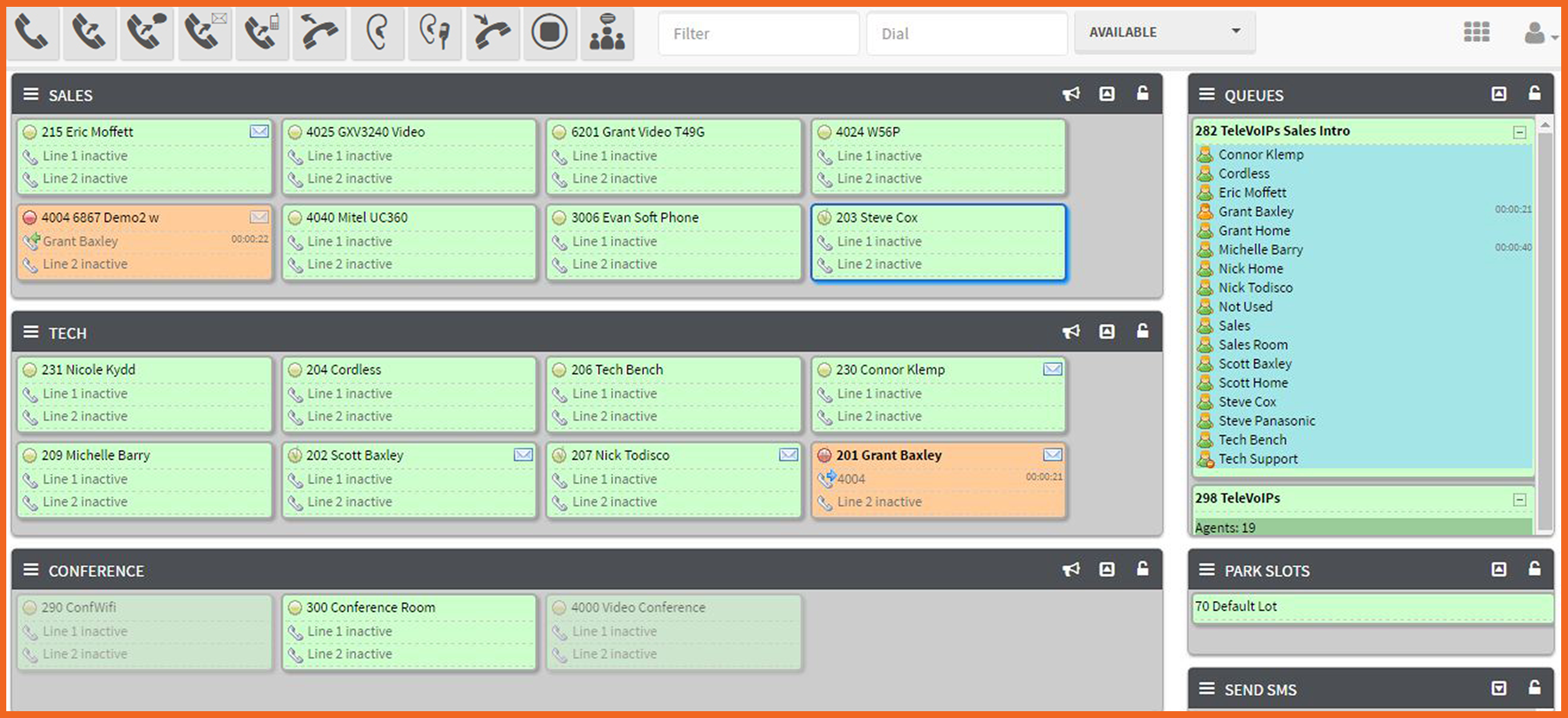The image size is (1568, 718).
Task: Click the Filter input field
Action: [x=758, y=34]
